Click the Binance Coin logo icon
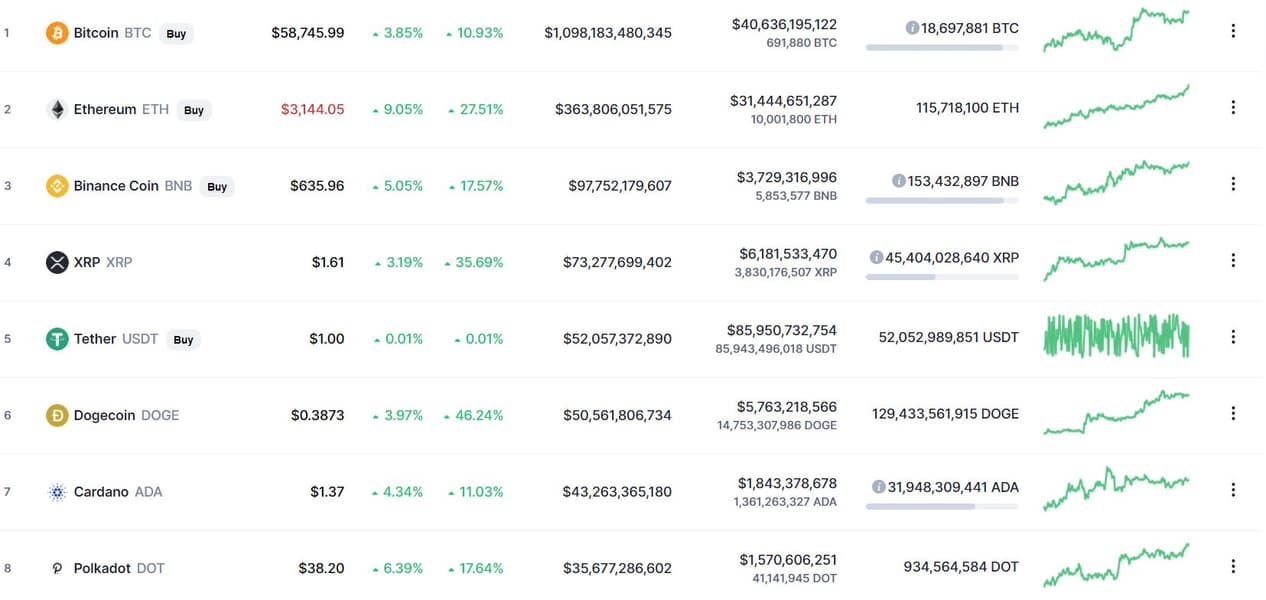 click(x=57, y=186)
